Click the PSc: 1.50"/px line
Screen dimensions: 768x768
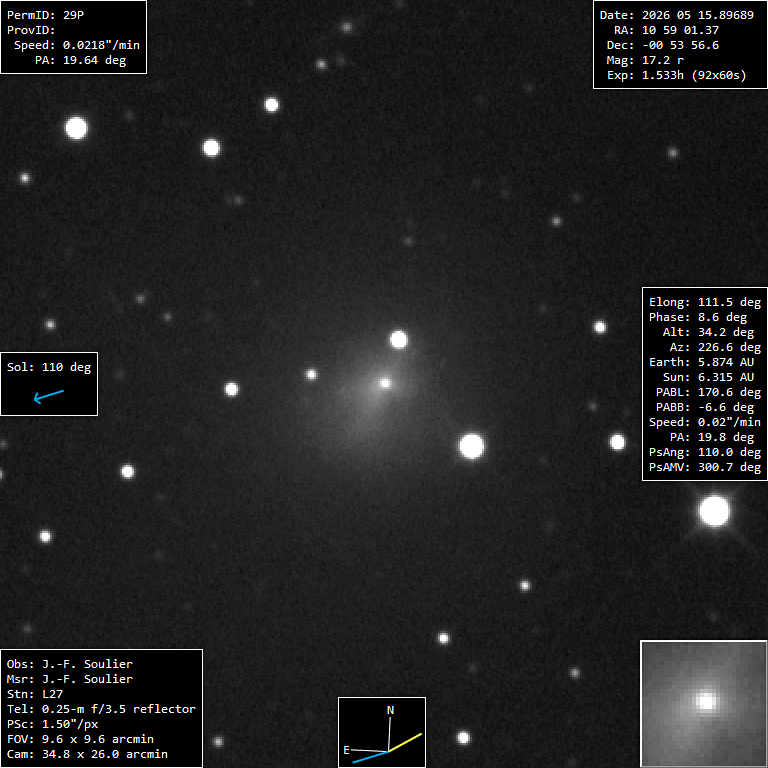click(52, 724)
